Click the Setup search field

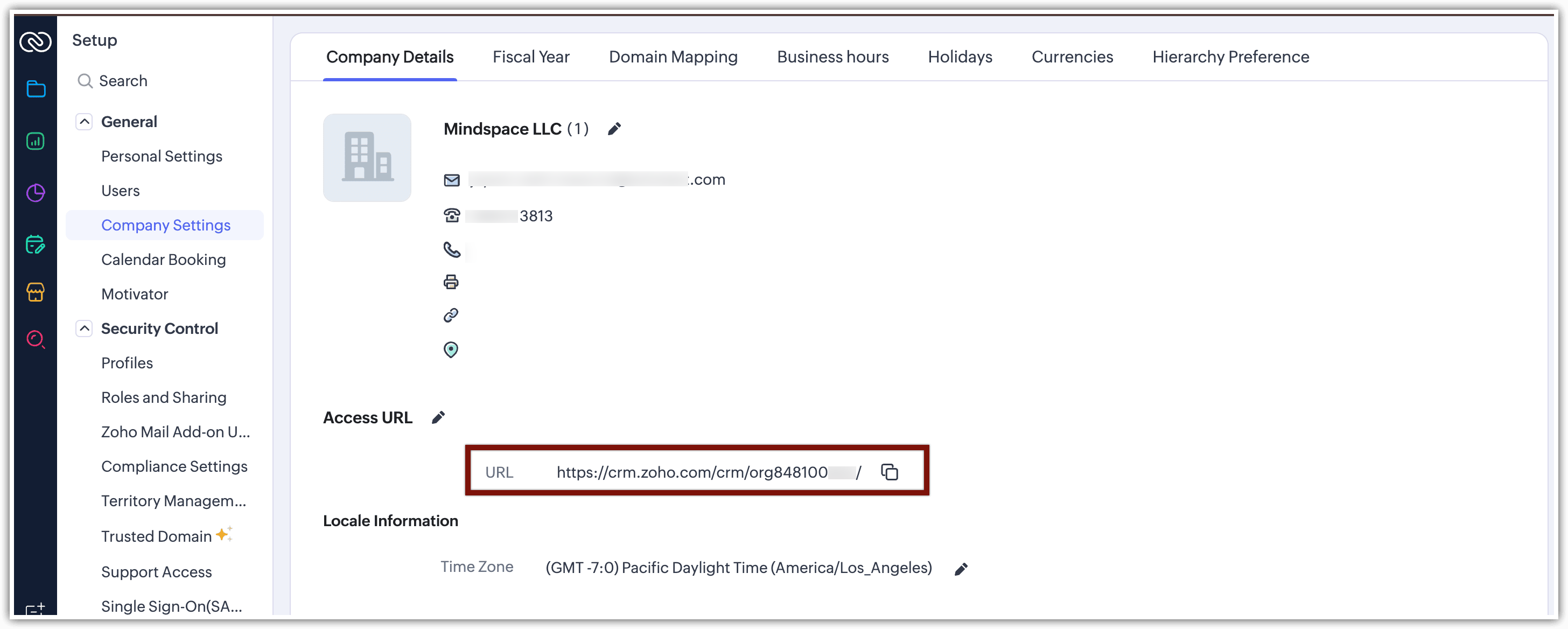(x=123, y=81)
